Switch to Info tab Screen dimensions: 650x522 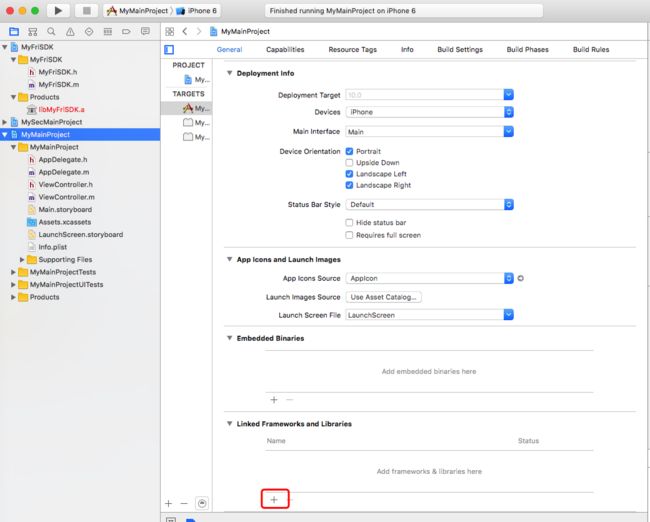[x=407, y=49]
